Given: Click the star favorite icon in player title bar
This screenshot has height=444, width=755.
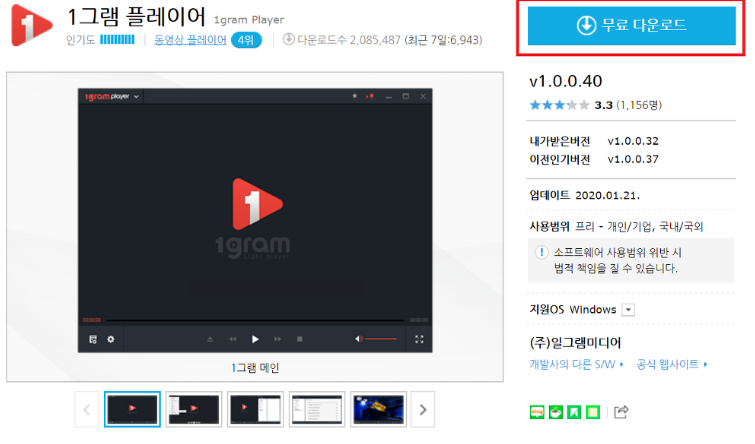Looking at the screenshot, I should pos(354,96).
